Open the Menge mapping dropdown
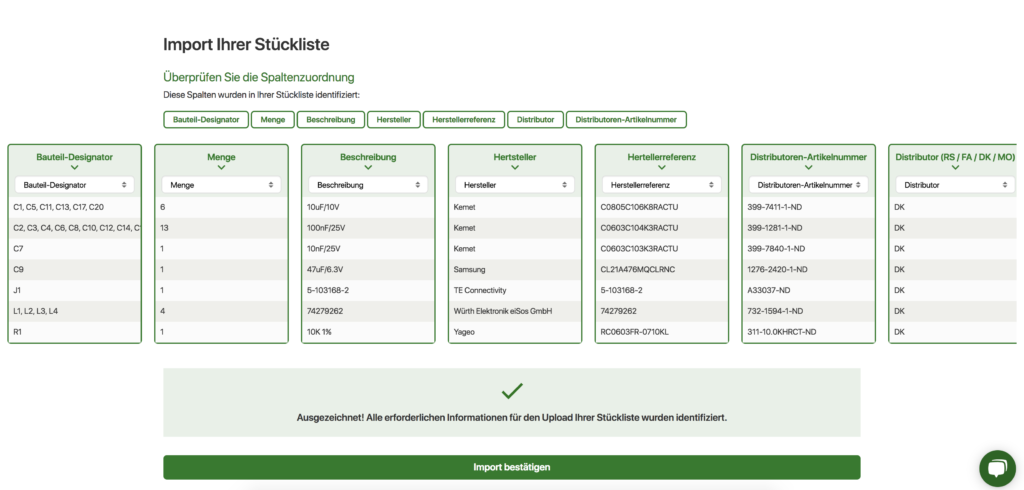This screenshot has width=1024, height=490. (x=221, y=185)
